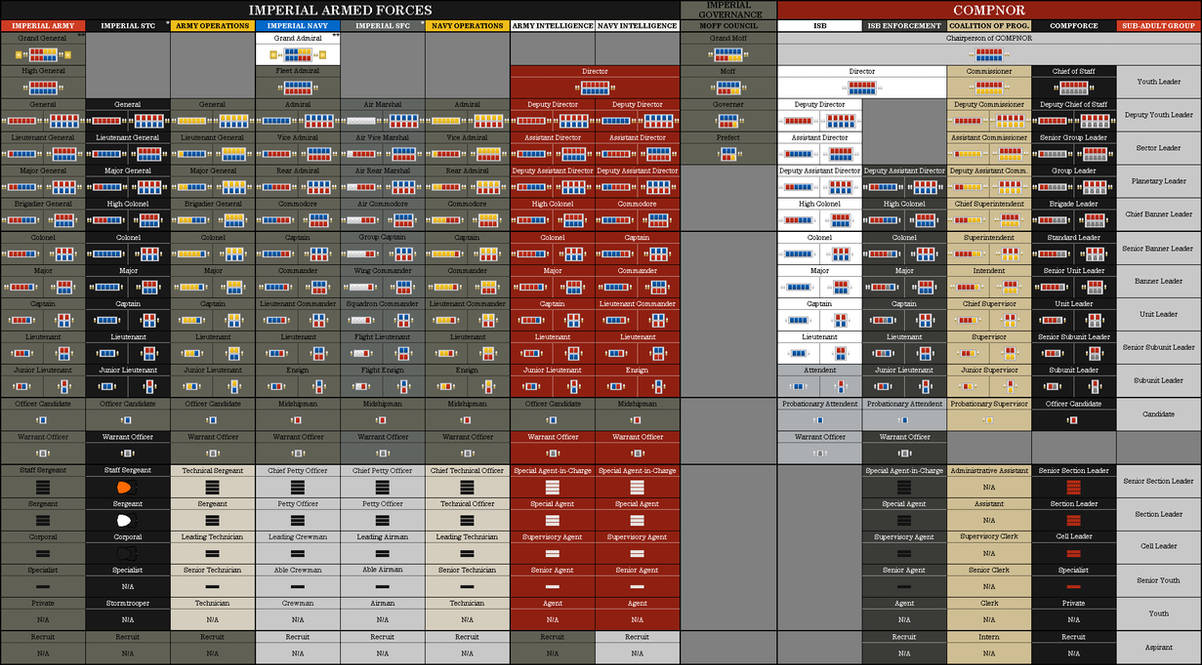The width and height of the screenshot is (1202, 665).
Task: Select the IMPERIAL GOVERNANCE title
Action: [728, 9]
